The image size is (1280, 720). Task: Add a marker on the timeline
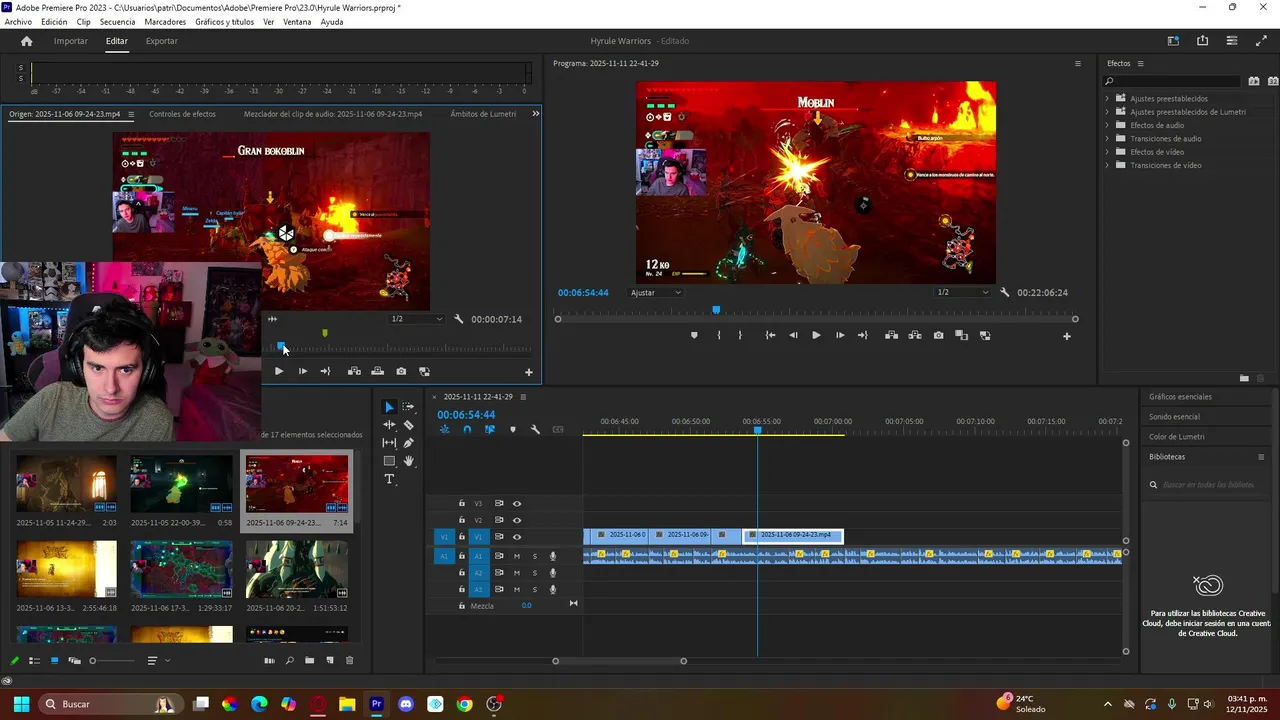click(x=513, y=430)
